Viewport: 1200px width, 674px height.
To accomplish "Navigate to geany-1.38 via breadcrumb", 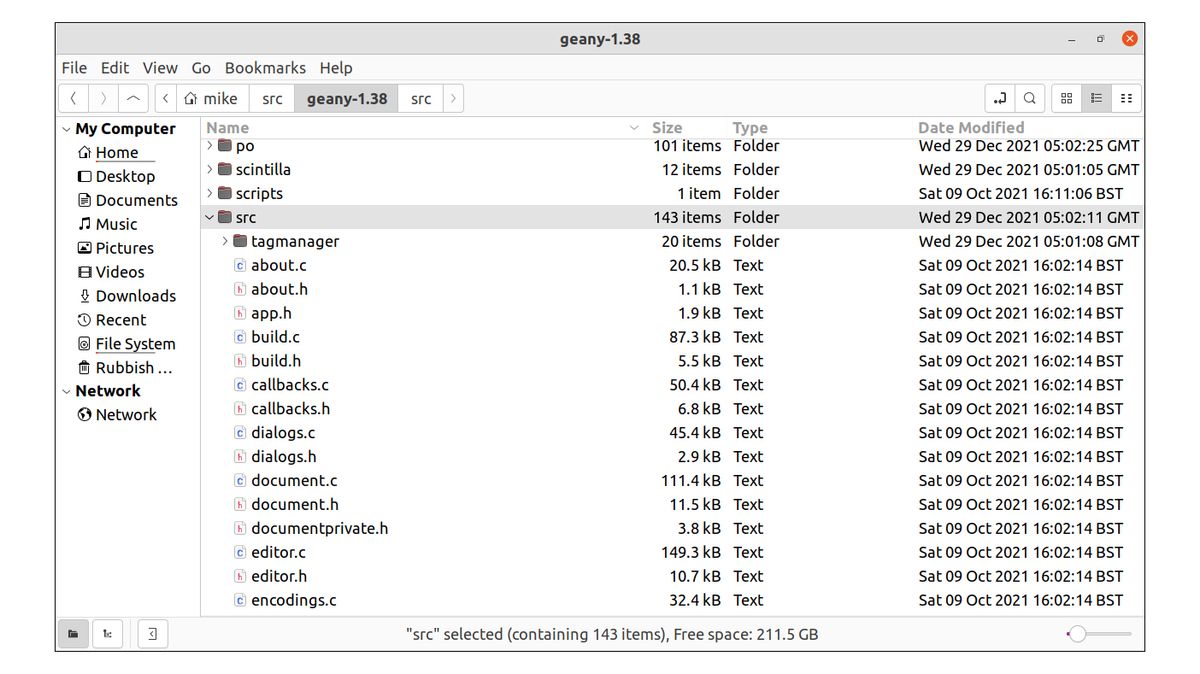I will point(346,98).
